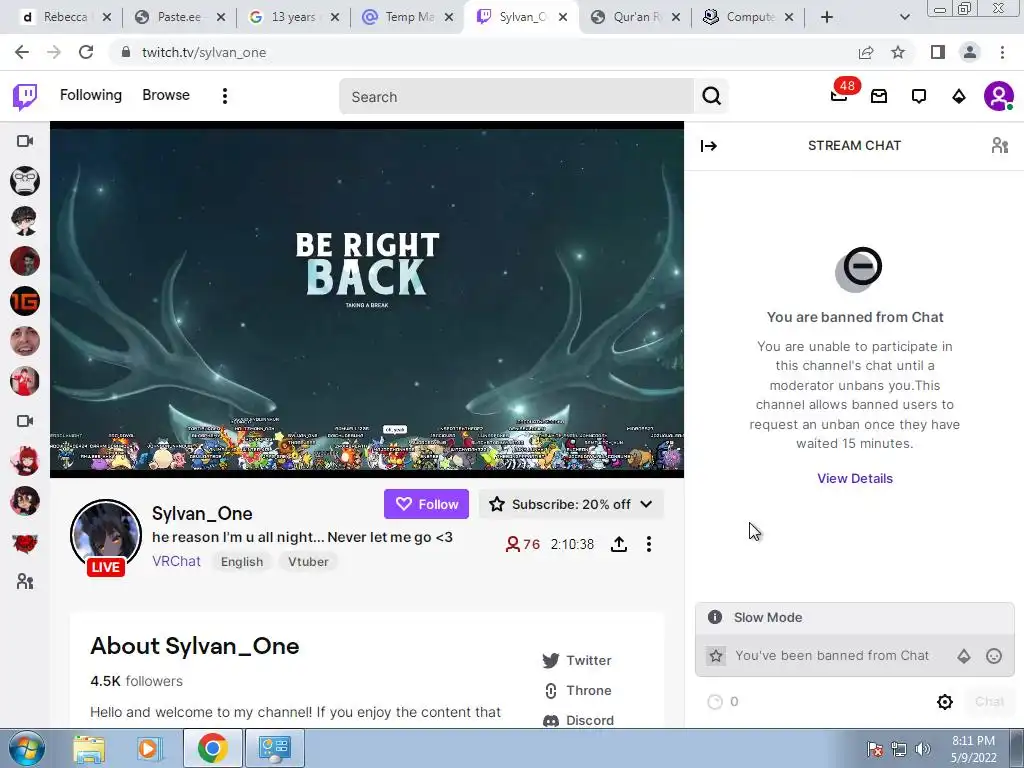Viewport: 1024px width, 768px height.
Task: Open the Chrome profile icon
Action: tap(970, 52)
